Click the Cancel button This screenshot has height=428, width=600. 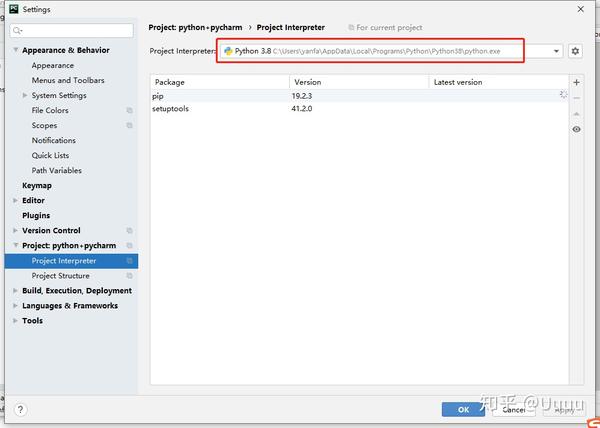514,409
